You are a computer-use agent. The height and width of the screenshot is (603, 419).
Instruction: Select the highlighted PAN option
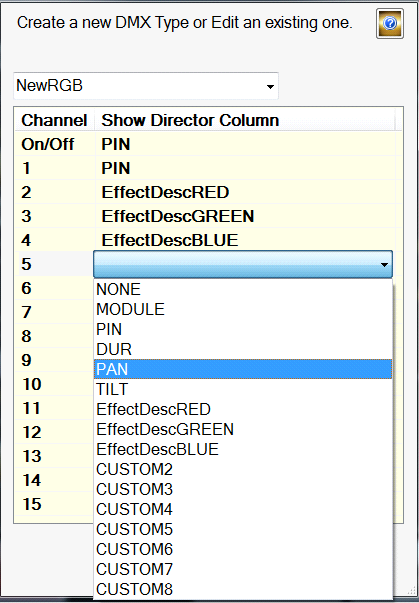click(x=243, y=369)
